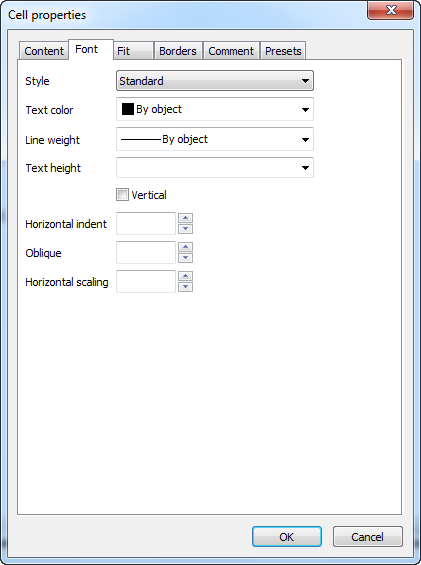Expand the Text height combo box
The height and width of the screenshot is (565, 421).
pos(215,168)
